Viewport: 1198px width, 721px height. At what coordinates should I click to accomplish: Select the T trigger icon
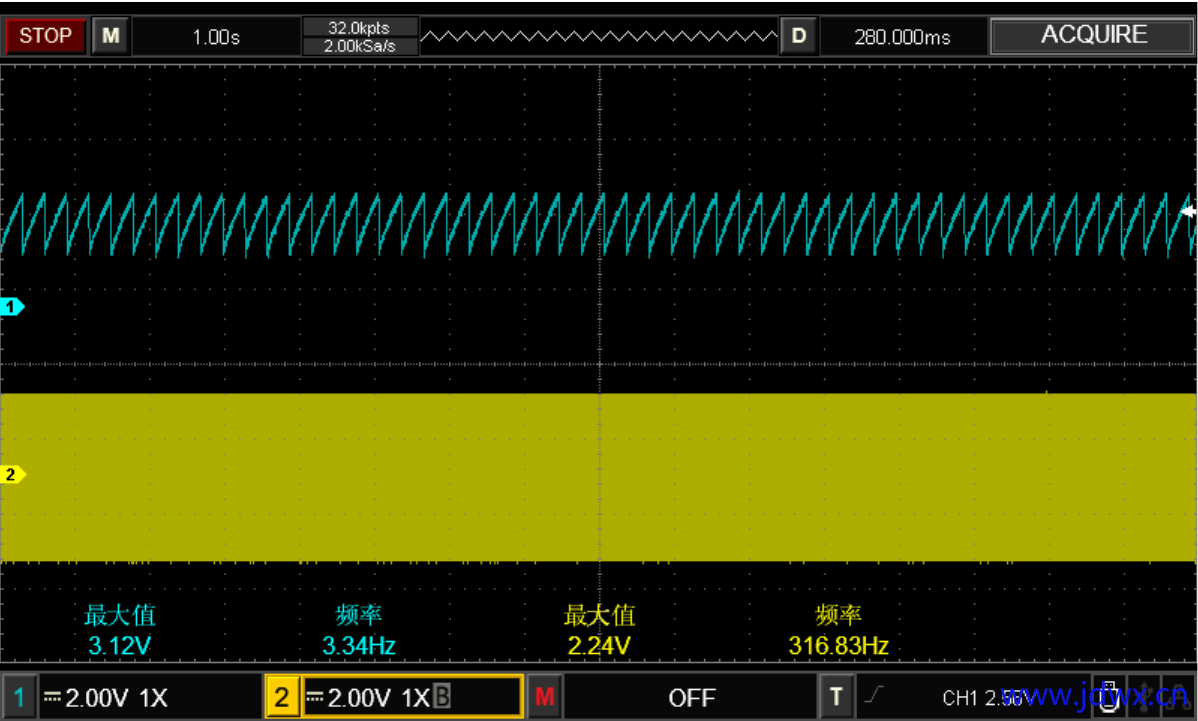(836, 697)
